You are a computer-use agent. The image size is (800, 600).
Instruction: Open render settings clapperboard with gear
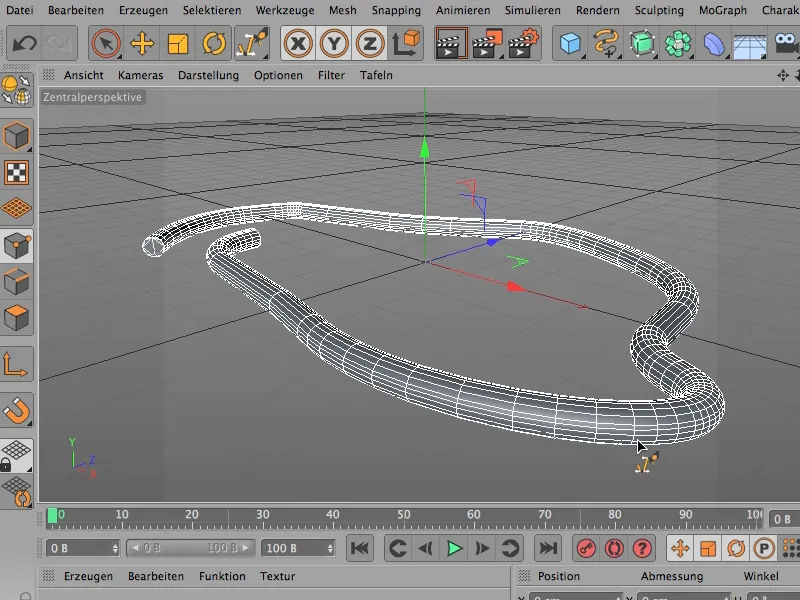(x=523, y=43)
